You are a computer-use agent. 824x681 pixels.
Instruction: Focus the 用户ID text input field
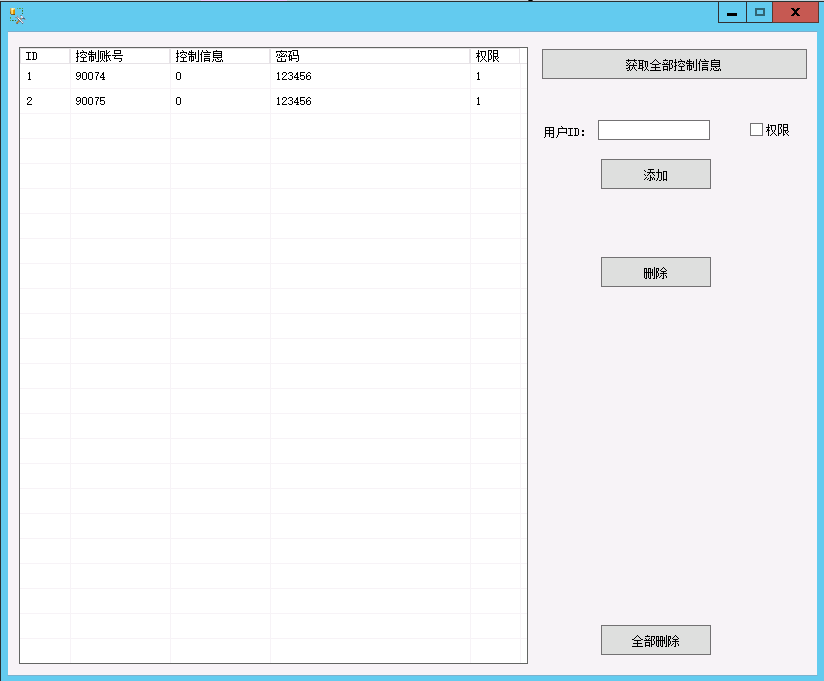(x=653, y=130)
